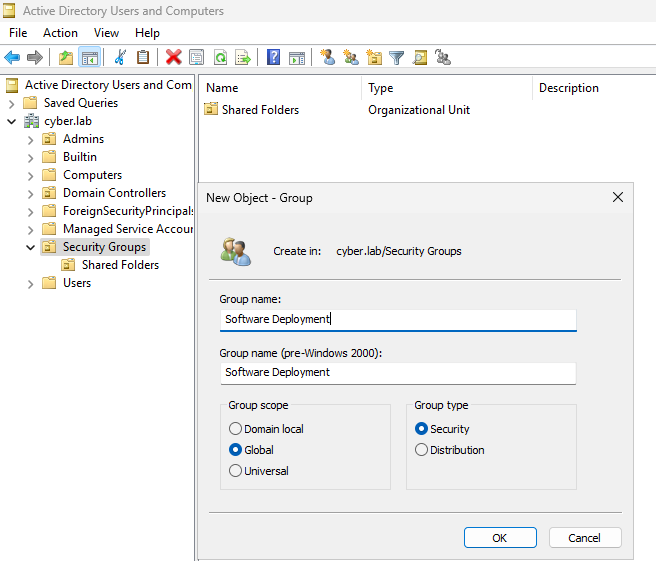This screenshot has width=656, height=561.
Task: Click the Cut scissors icon
Action: point(121,58)
